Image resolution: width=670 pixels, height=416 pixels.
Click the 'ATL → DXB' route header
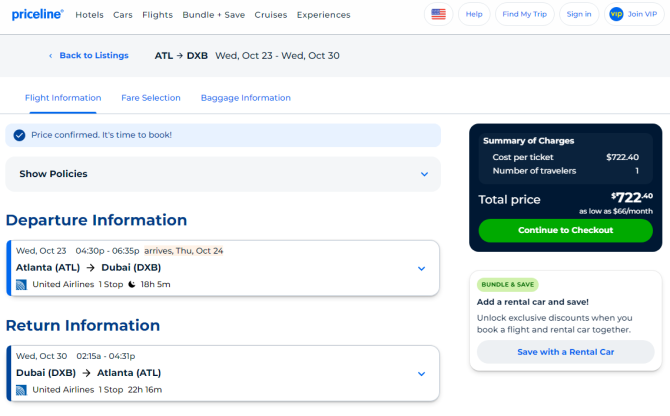(x=181, y=56)
